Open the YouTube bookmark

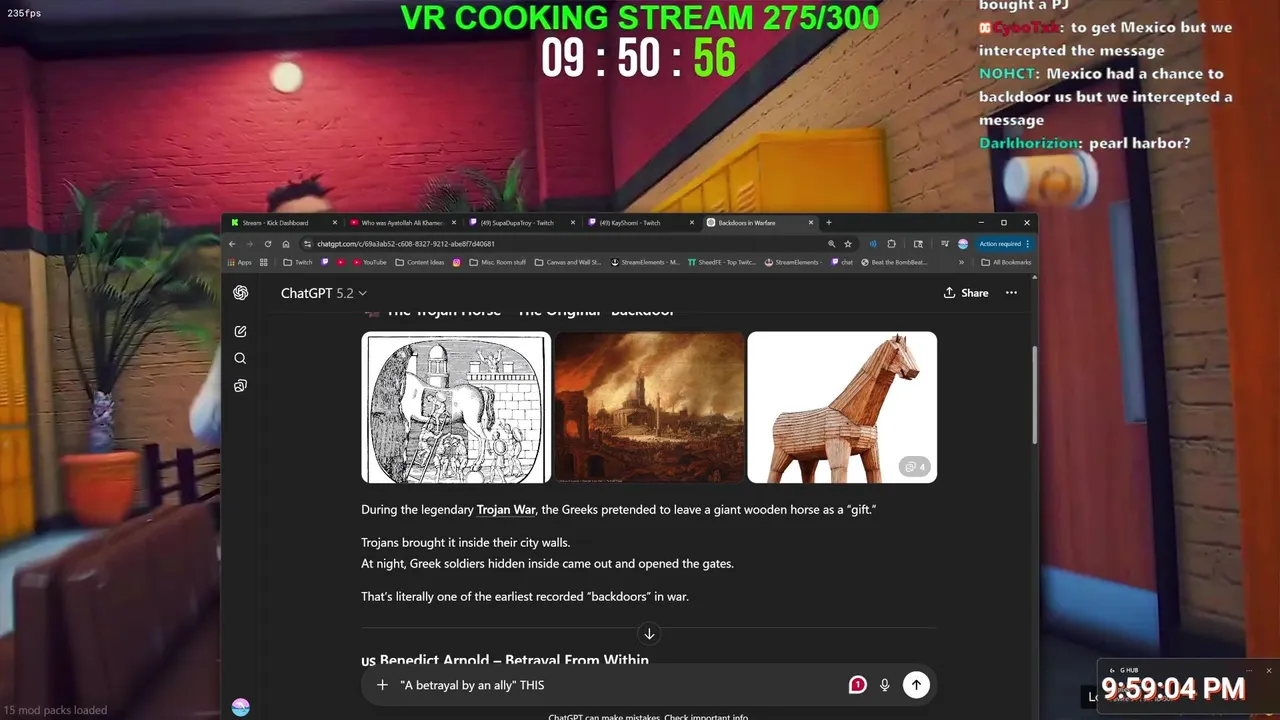coord(369,262)
